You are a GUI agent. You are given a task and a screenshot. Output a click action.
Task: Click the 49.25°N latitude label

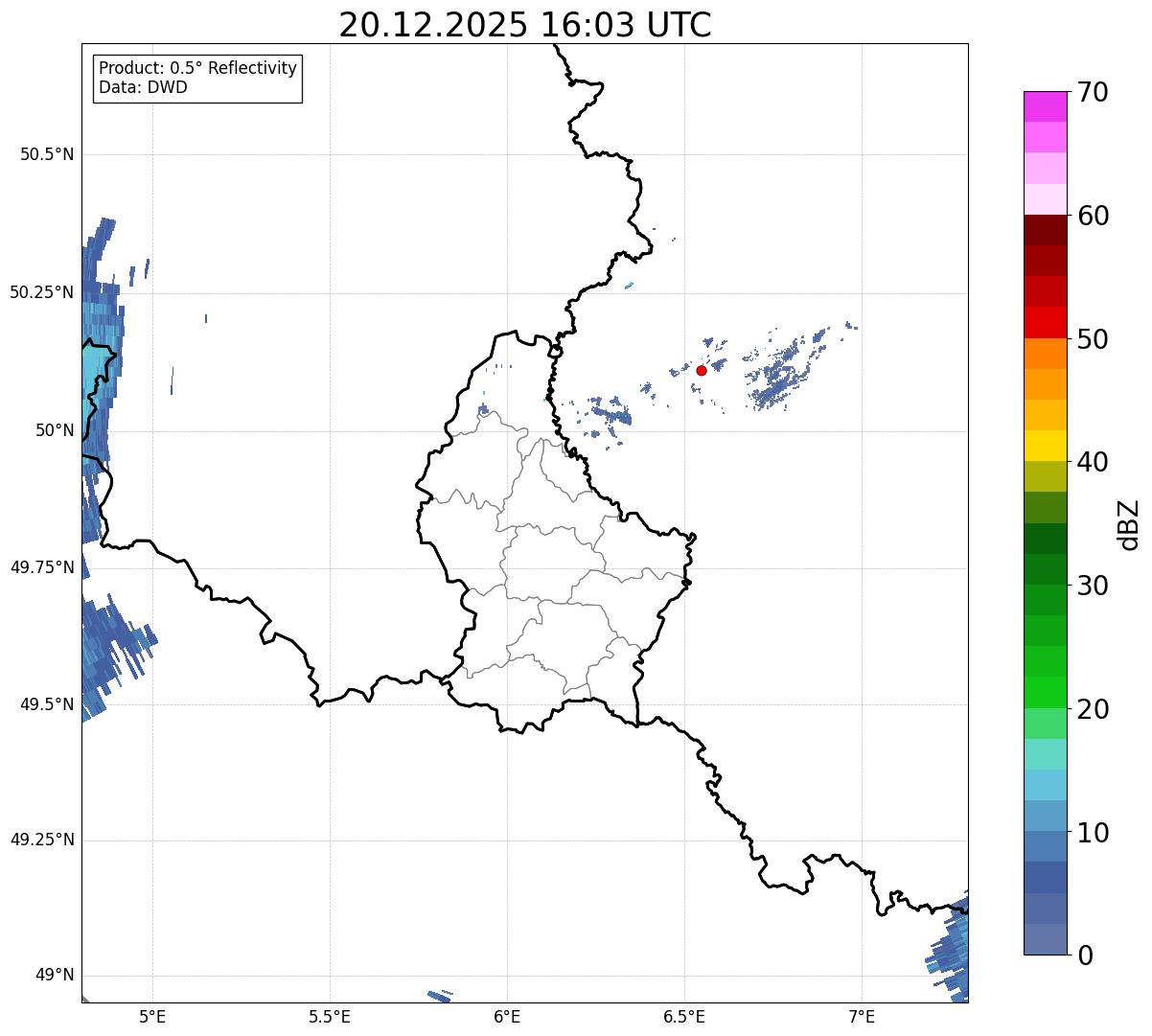41,840
